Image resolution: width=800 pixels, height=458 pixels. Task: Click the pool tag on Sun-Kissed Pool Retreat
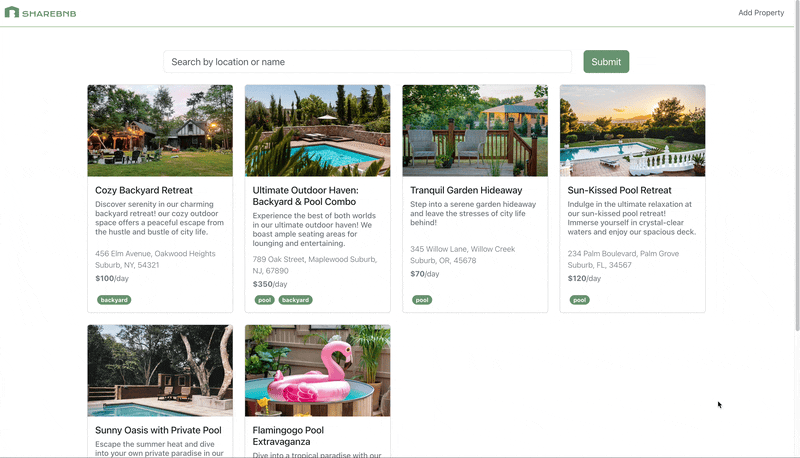click(579, 300)
